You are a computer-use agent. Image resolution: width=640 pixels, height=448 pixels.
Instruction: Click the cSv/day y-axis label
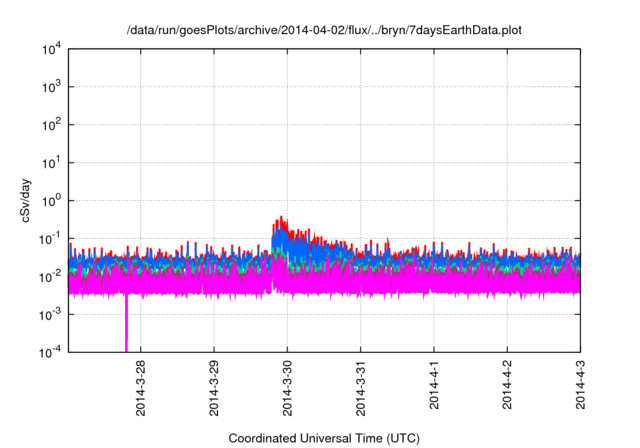point(25,200)
